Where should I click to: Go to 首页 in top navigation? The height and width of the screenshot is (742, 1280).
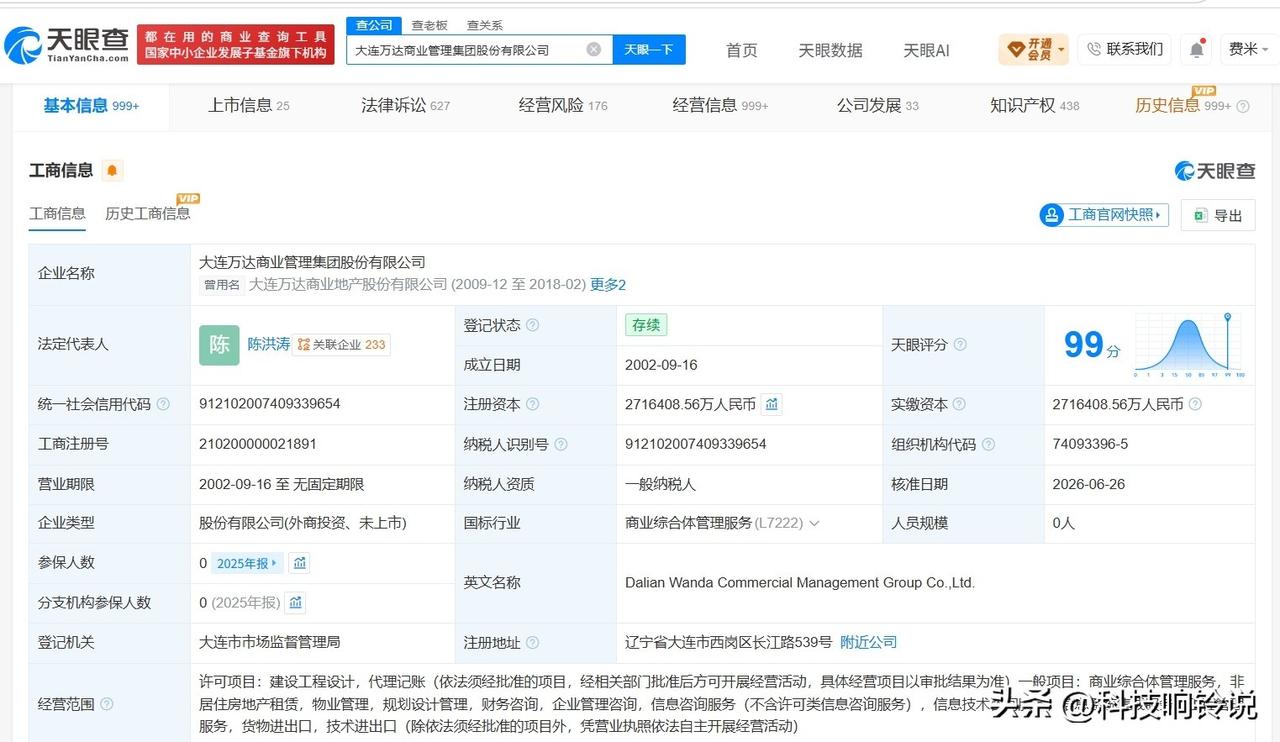(742, 50)
